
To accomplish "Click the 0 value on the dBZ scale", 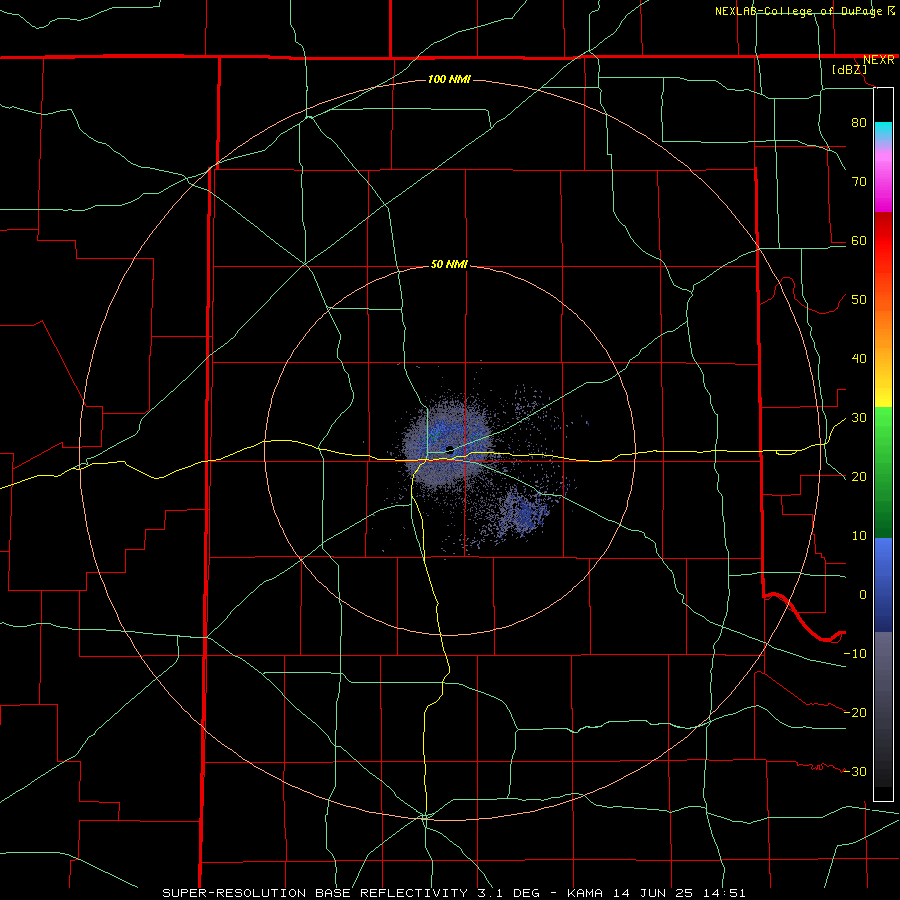I will point(863,595).
